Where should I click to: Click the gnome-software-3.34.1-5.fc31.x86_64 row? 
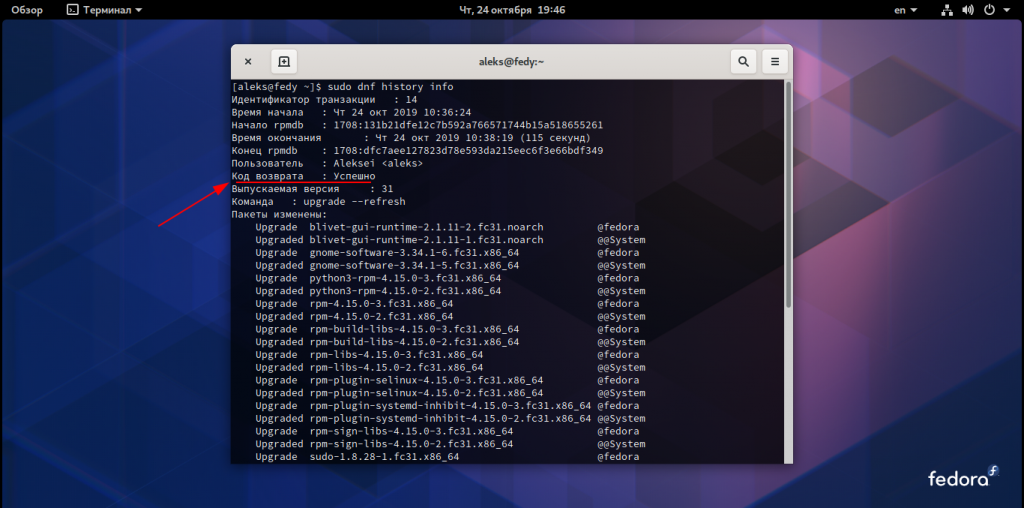[x=451, y=266]
